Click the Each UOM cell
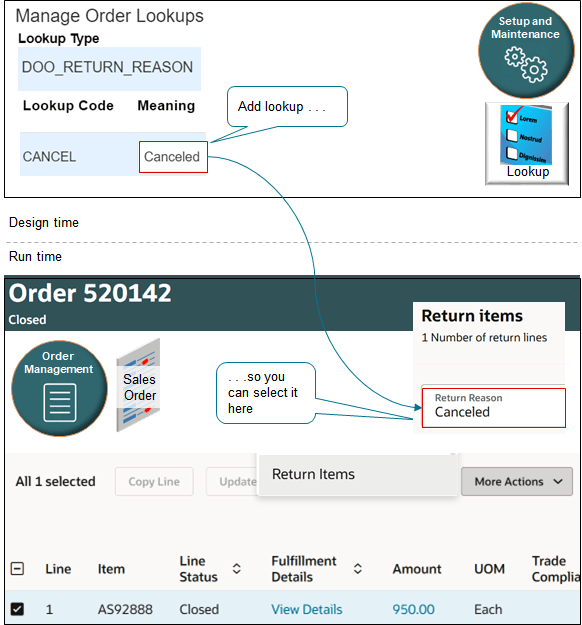 488,609
